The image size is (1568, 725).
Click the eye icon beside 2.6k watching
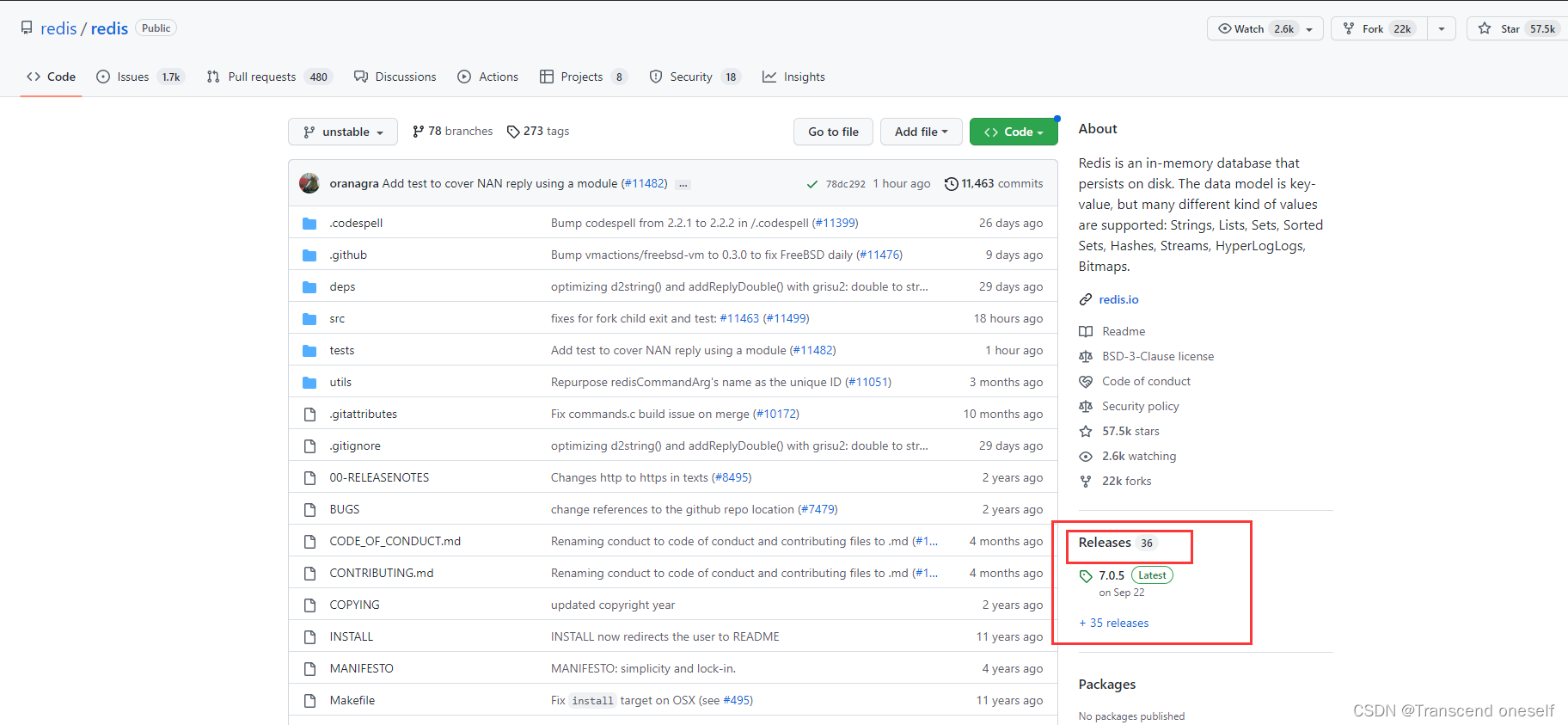(x=1086, y=457)
